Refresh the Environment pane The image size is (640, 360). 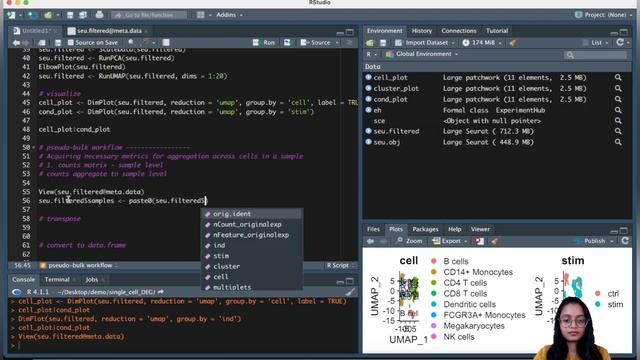[620, 42]
